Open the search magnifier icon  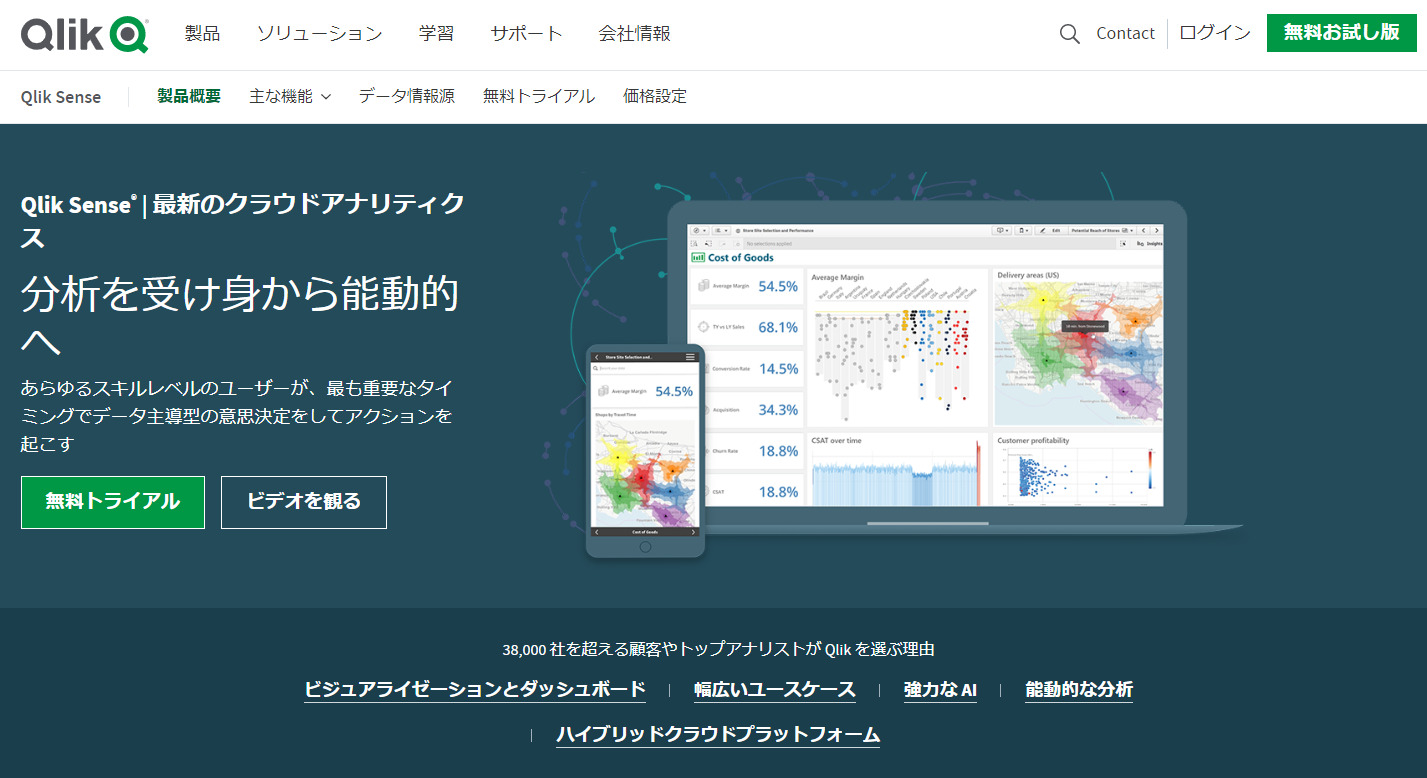[x=1069, y=34]
